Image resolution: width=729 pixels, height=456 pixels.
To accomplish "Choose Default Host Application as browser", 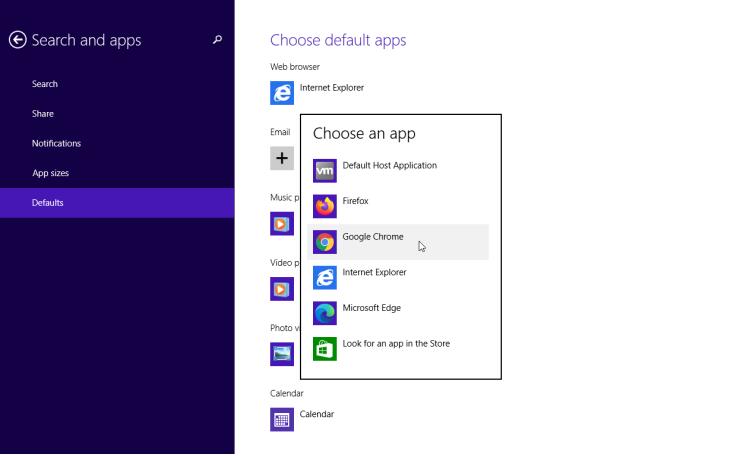I will (x=398, y=171).
